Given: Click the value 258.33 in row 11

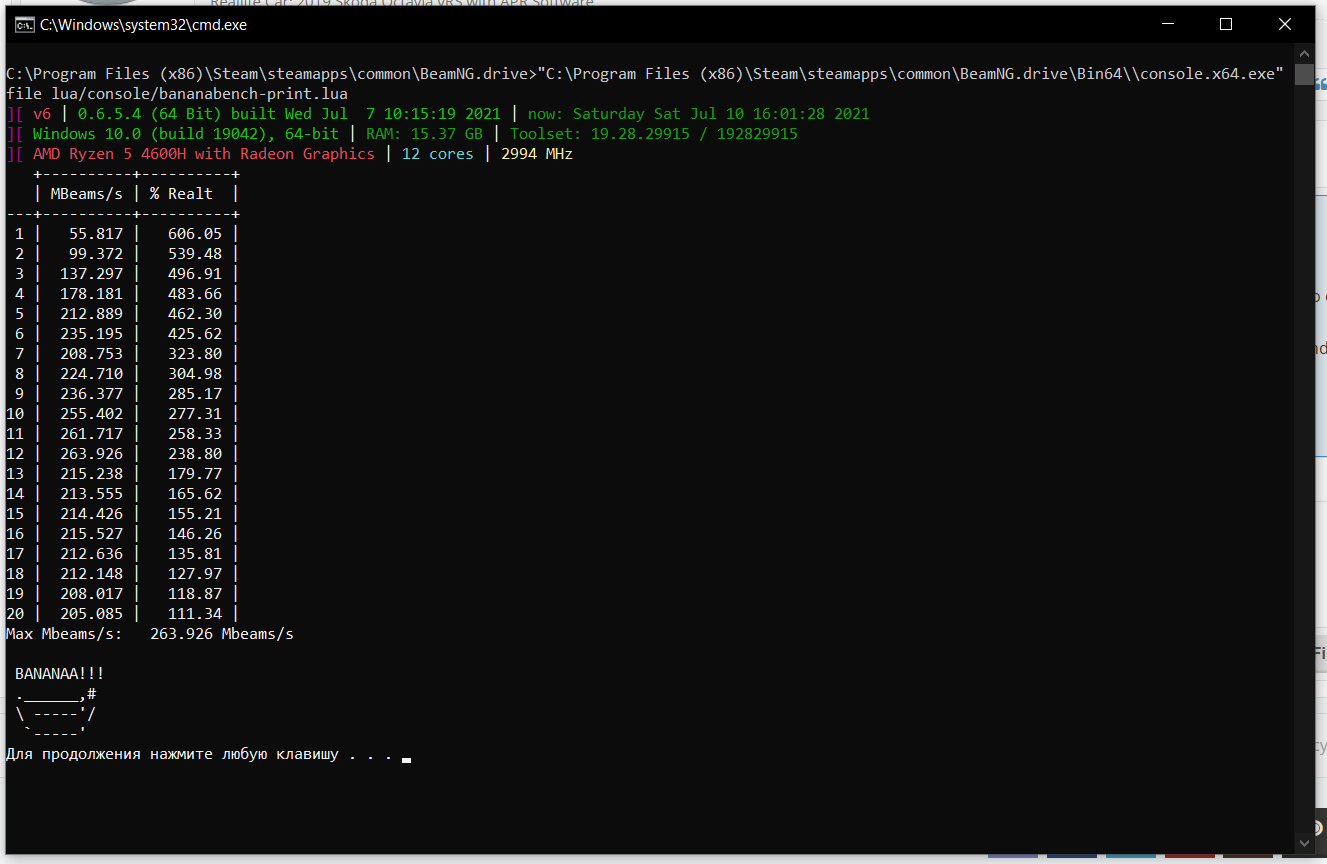Looking at the screenshot, I should click(195, 434).
